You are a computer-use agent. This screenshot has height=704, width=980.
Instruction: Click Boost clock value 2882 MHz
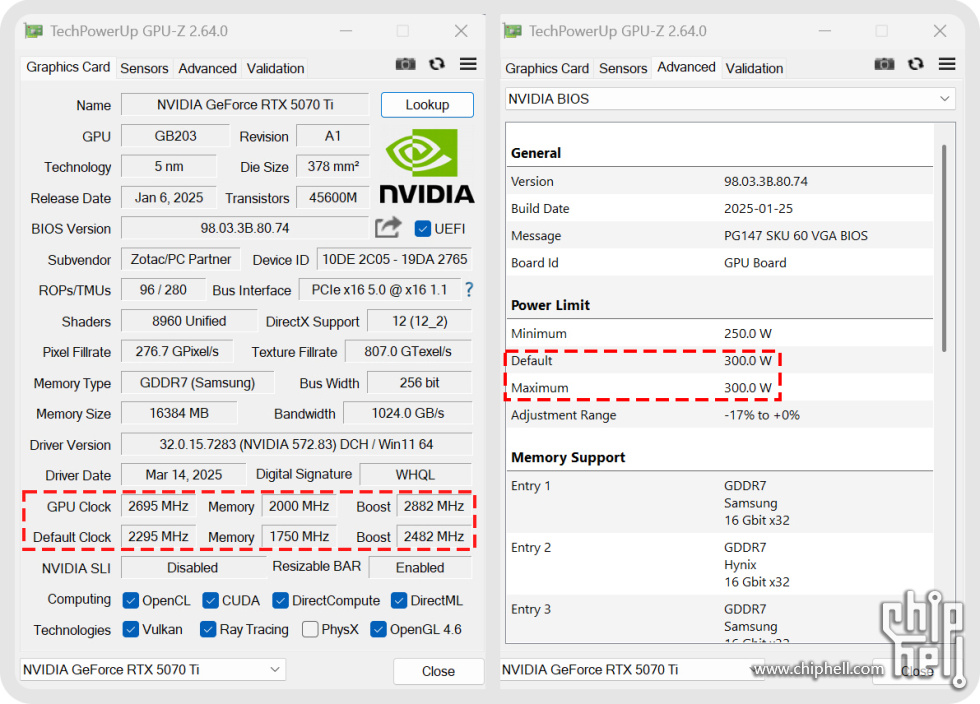434,506
